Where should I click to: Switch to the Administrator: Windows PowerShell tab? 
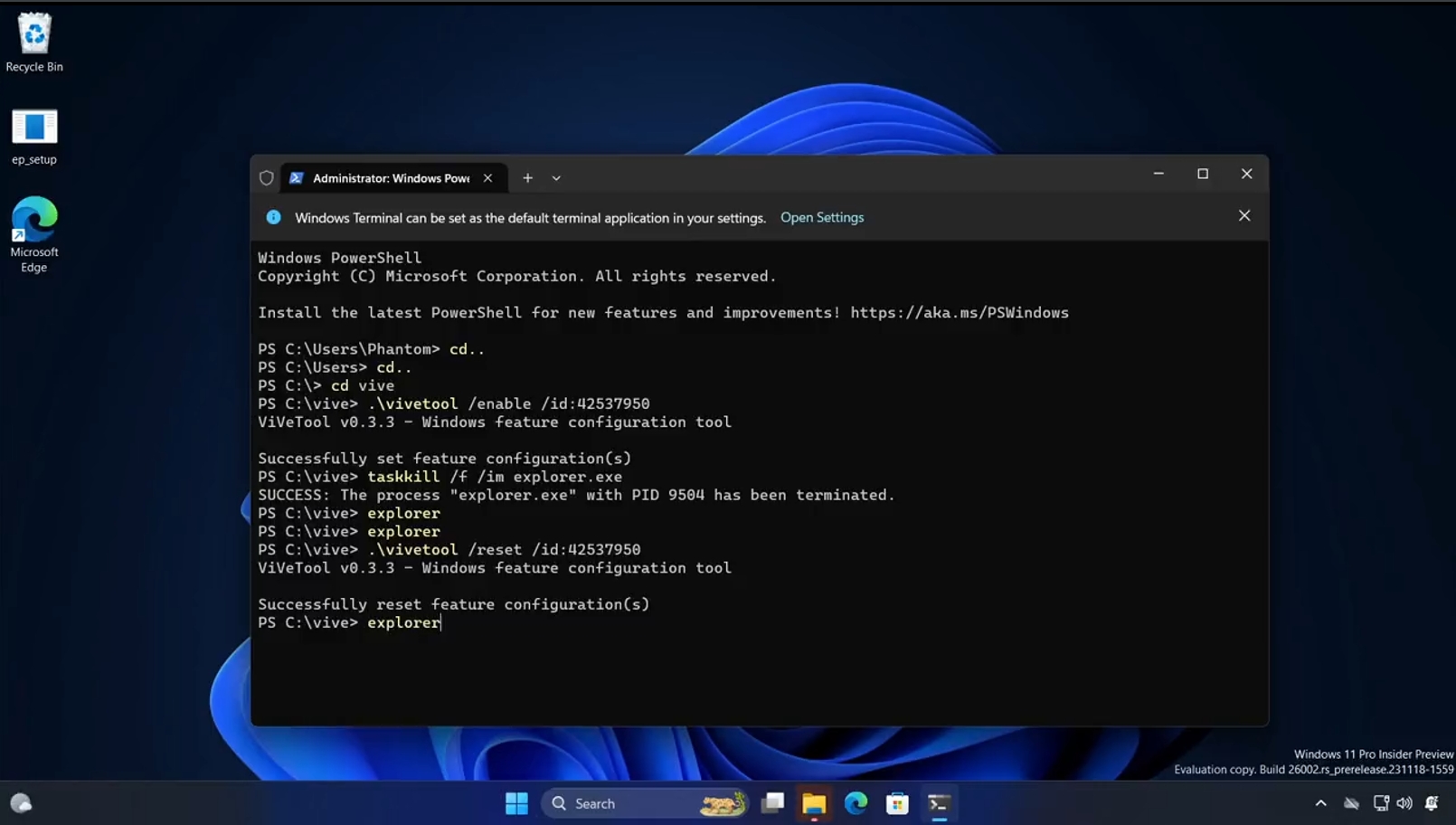[x=391, y=178]
